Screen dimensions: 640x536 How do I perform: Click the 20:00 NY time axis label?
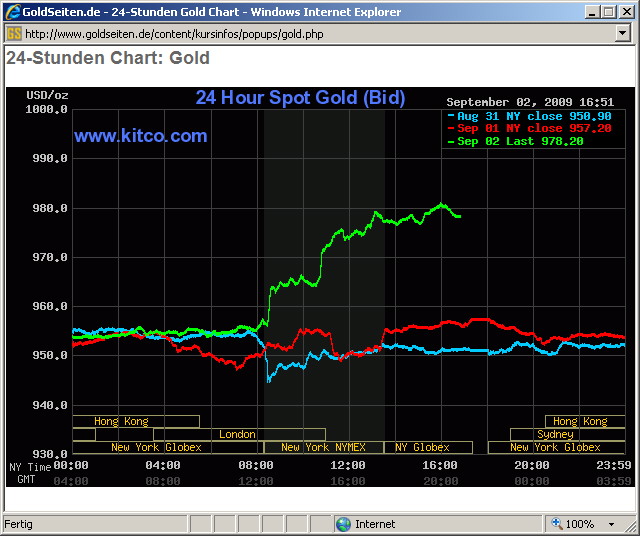(x=532, y=465)
